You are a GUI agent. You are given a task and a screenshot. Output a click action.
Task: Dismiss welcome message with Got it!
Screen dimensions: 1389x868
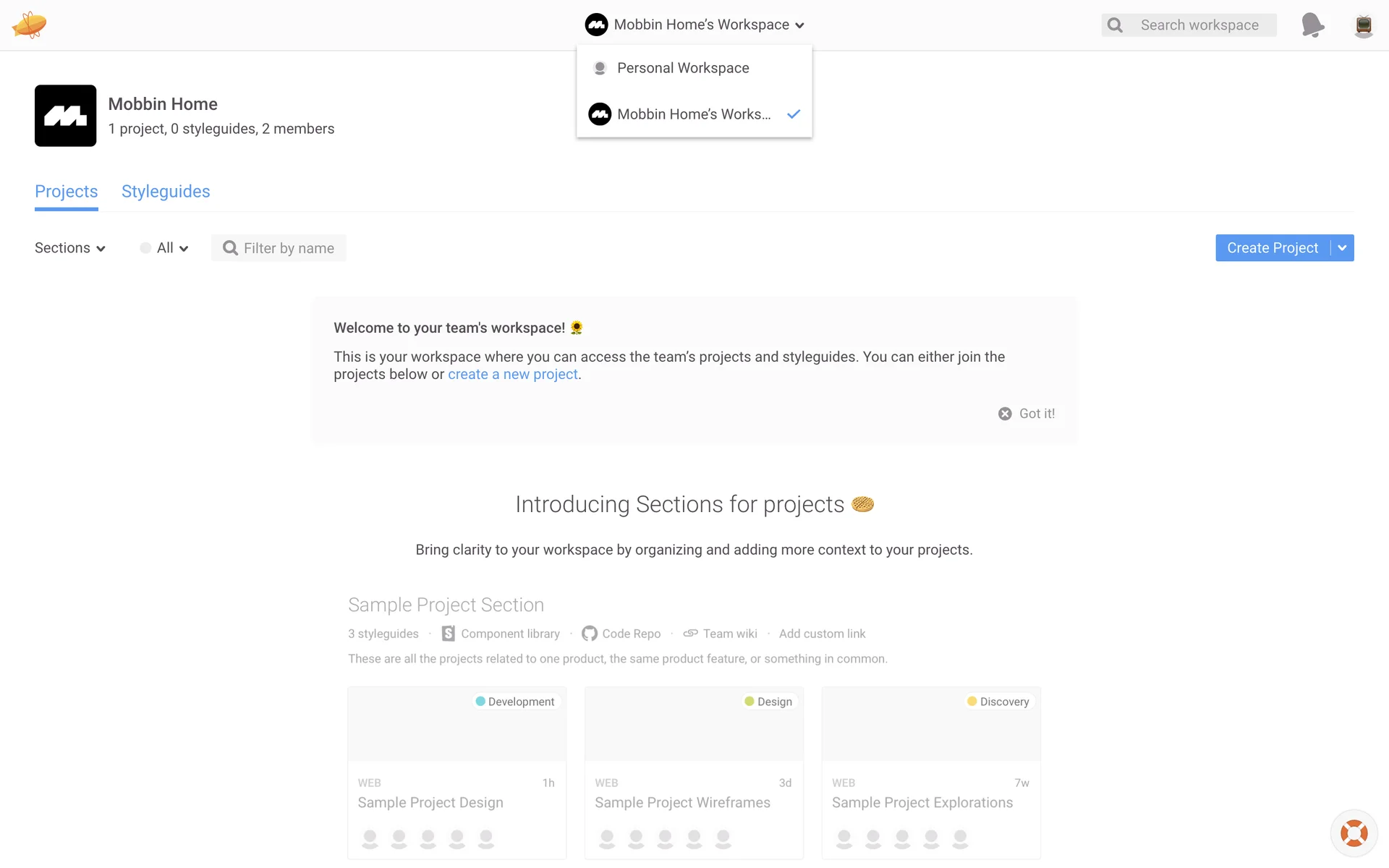point(1027,414)
